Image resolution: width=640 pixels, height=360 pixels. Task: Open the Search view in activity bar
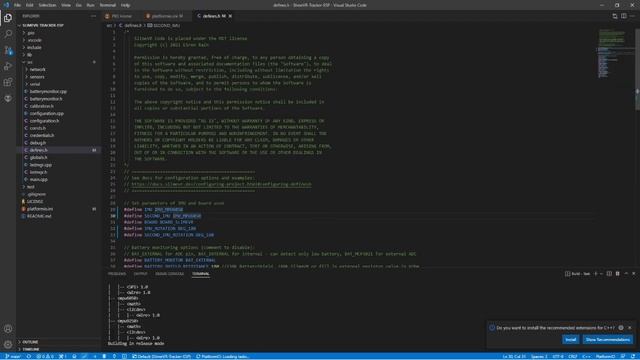[8, 34]
